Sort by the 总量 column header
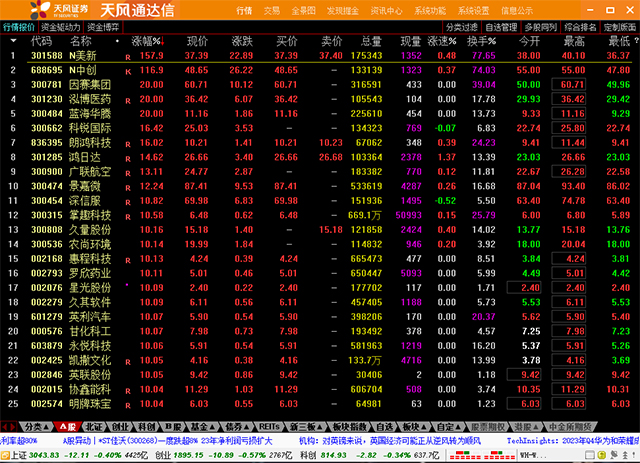640x463 pixels. (371, 41)
